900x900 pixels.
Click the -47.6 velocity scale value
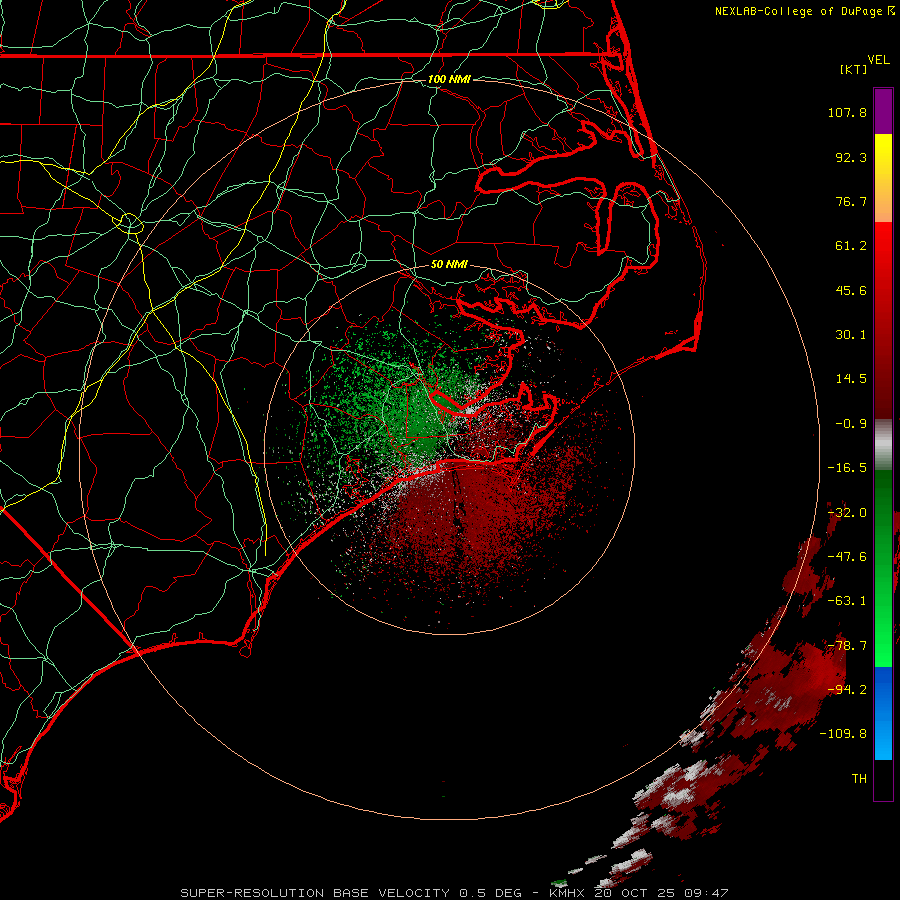847,557
